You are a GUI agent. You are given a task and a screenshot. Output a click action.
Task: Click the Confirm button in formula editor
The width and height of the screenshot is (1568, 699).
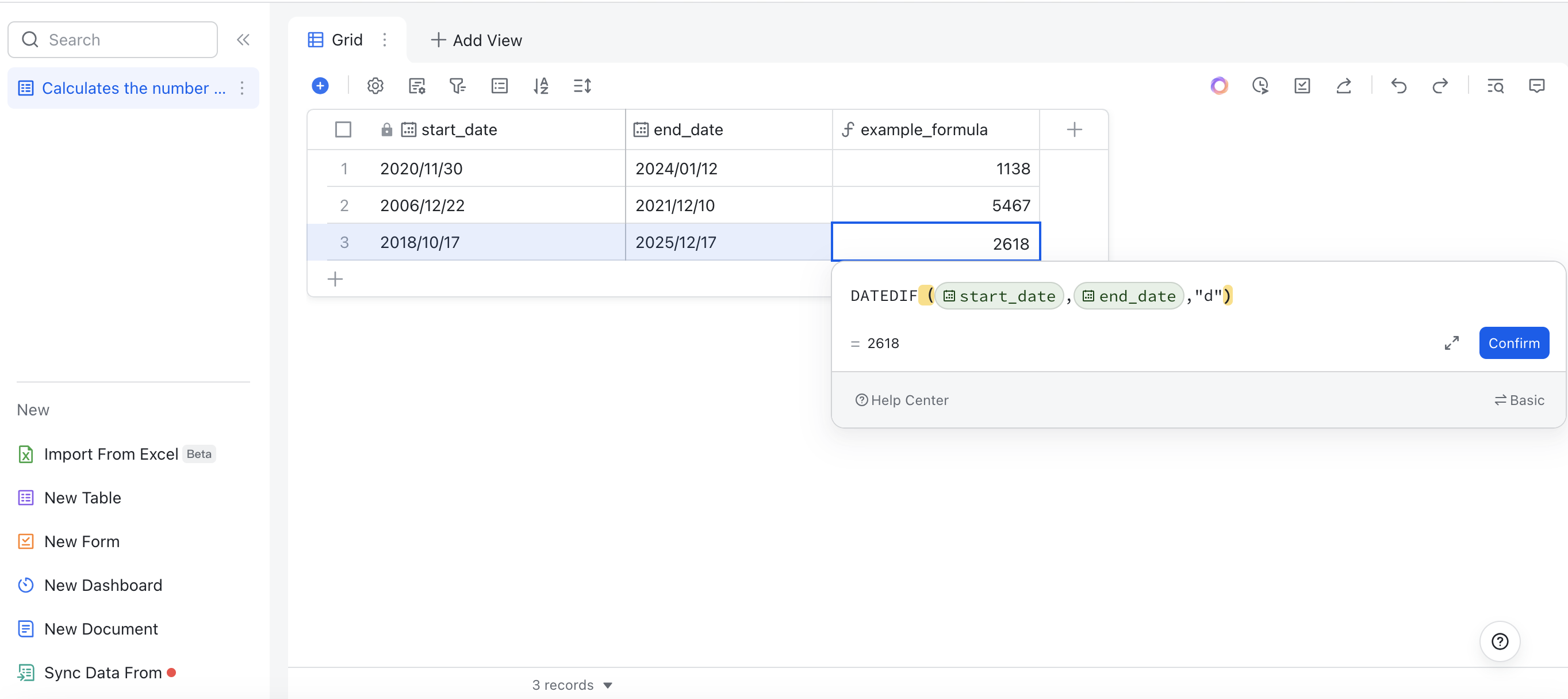[1514, 343]
